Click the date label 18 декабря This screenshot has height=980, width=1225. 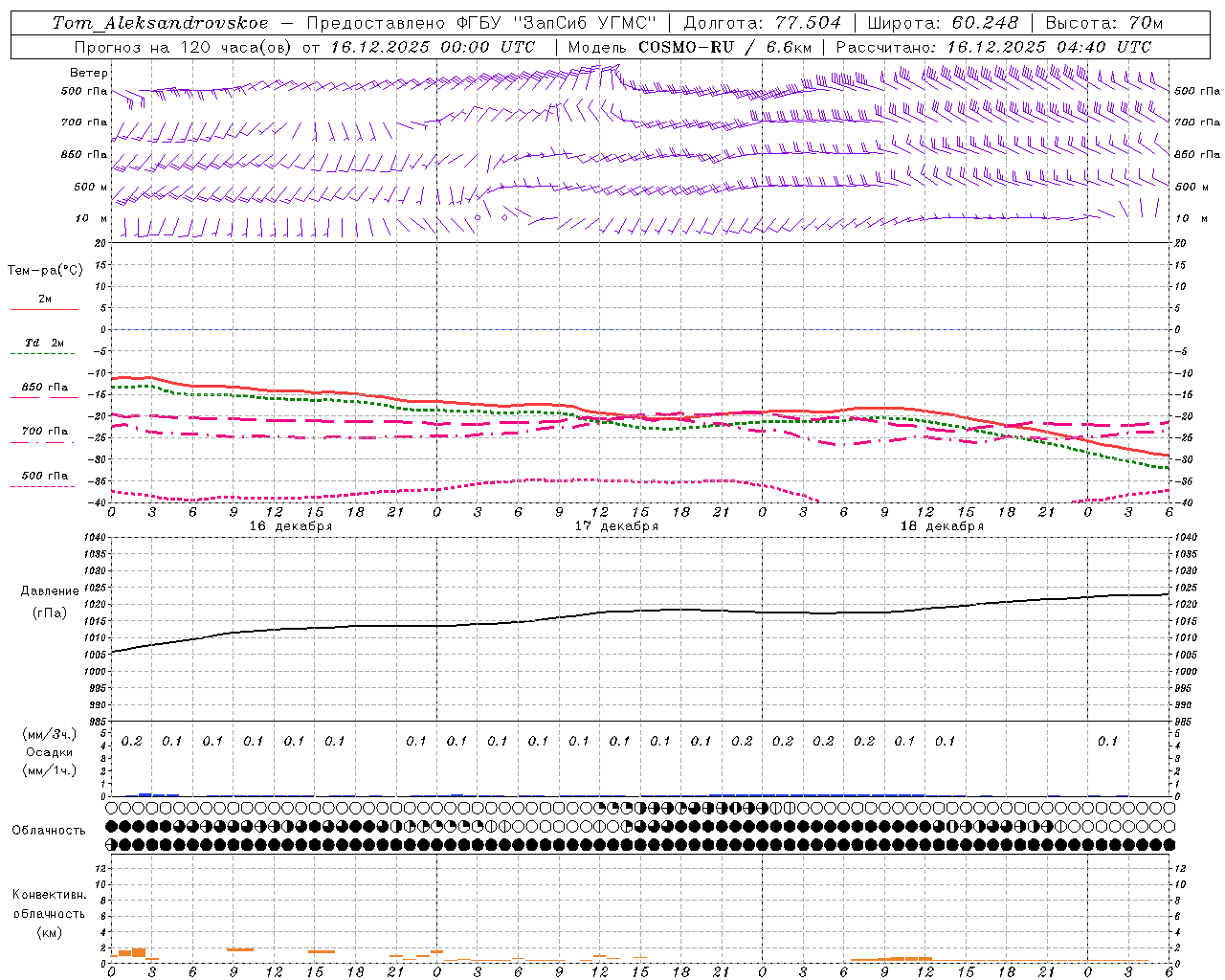pos(942,526)
